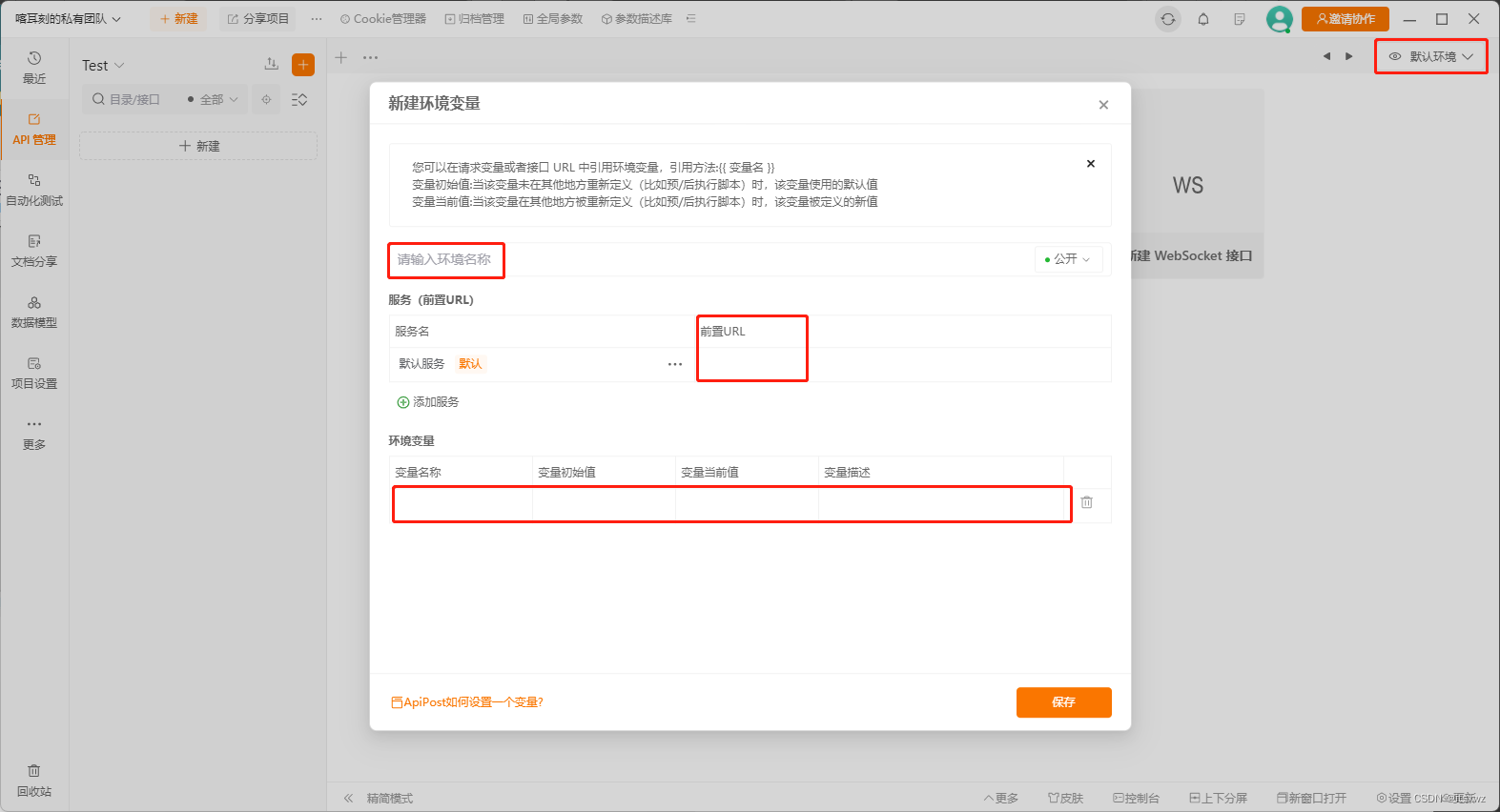The height and width of the screenshot is (812, 1500).
Task: Focus the 请输入环境名称 input field
Action: 710,259
